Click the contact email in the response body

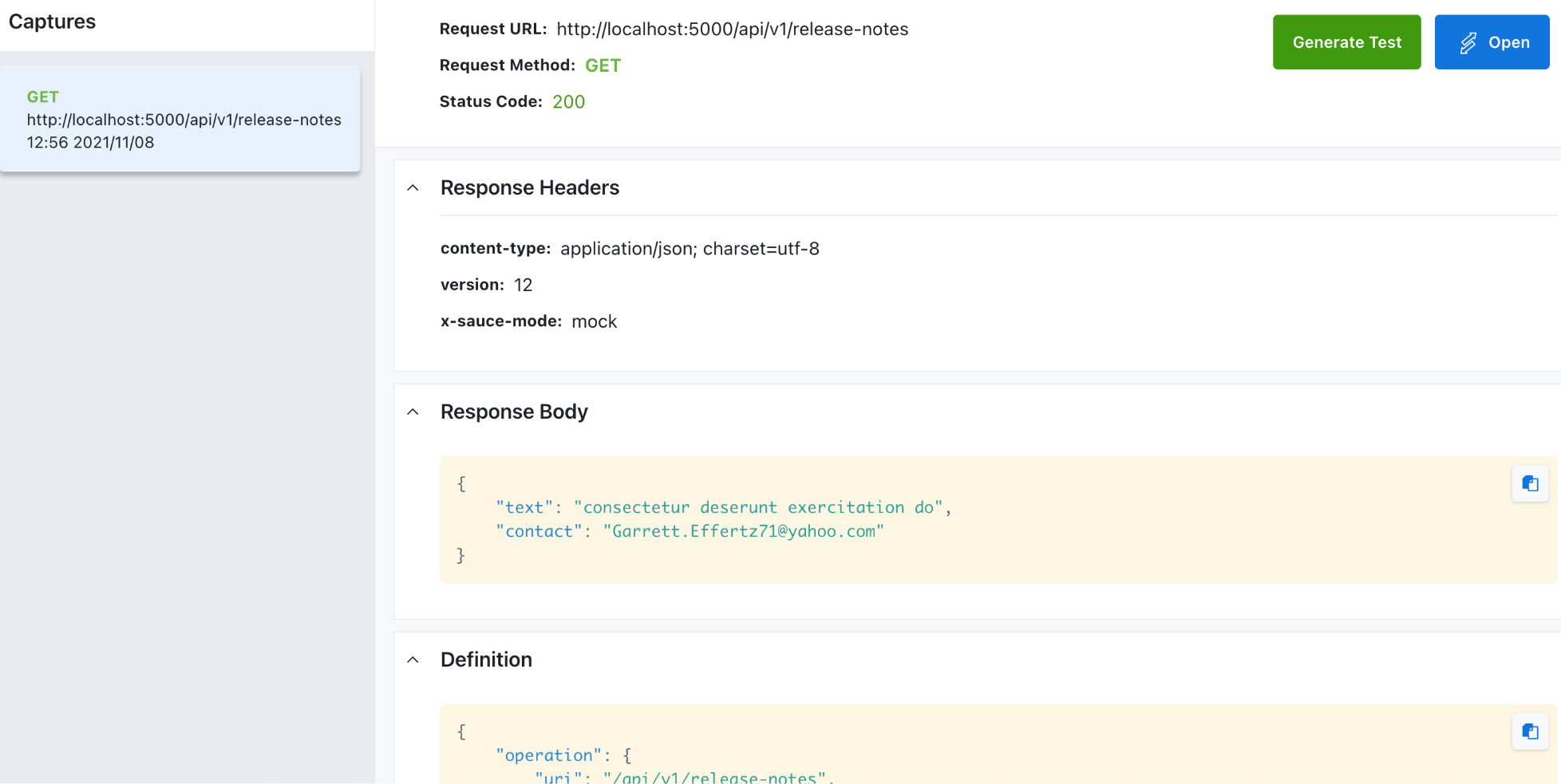(744, 530)
